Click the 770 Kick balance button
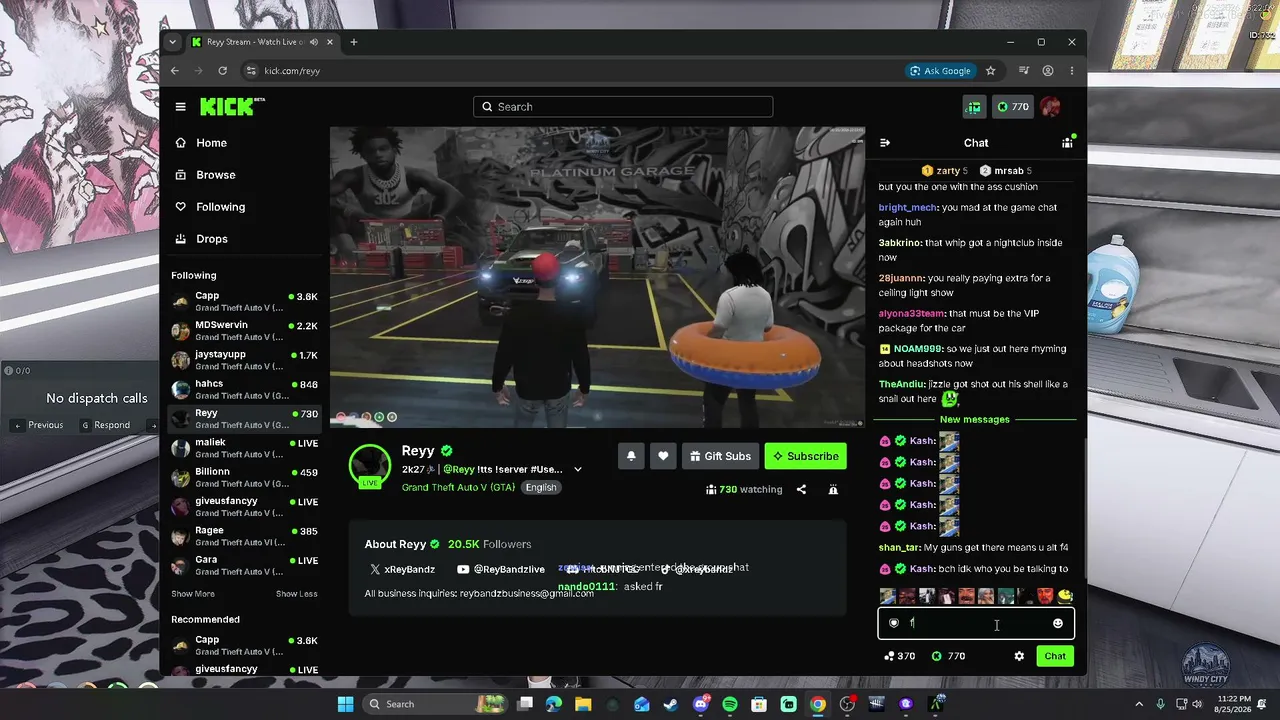Image resolution: width=1280 pixels, height=720 pixels. click(1012, 107)
